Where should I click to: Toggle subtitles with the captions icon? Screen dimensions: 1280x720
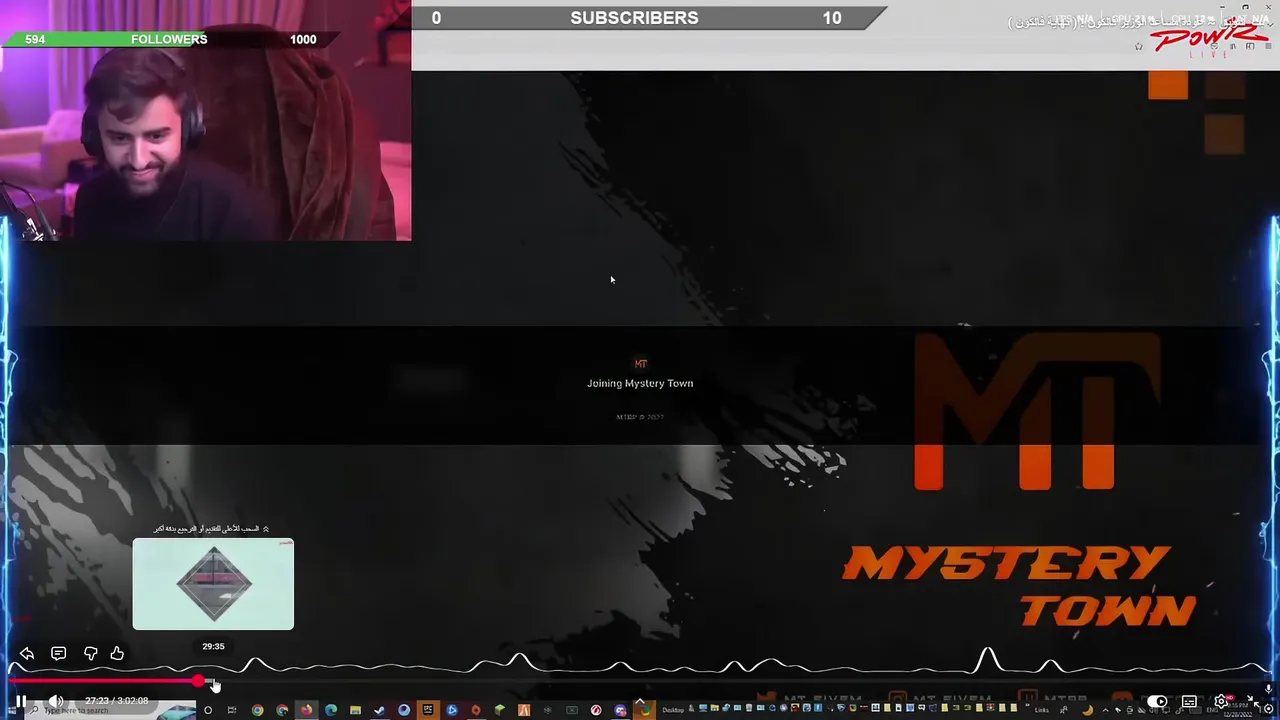point(1189,701)
